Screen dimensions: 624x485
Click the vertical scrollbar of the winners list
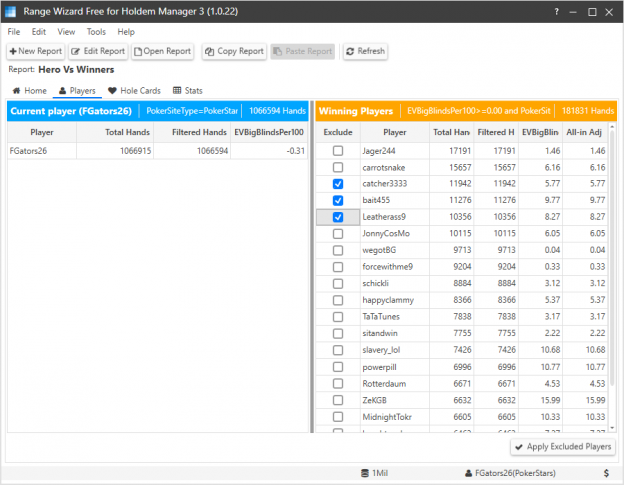click(612, 259)
